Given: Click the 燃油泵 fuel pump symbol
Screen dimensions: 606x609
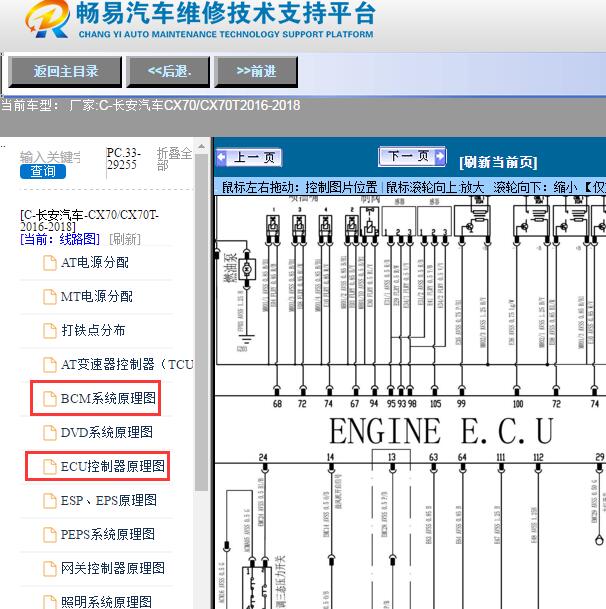Looking at the screenshot, I should point(247,269).
